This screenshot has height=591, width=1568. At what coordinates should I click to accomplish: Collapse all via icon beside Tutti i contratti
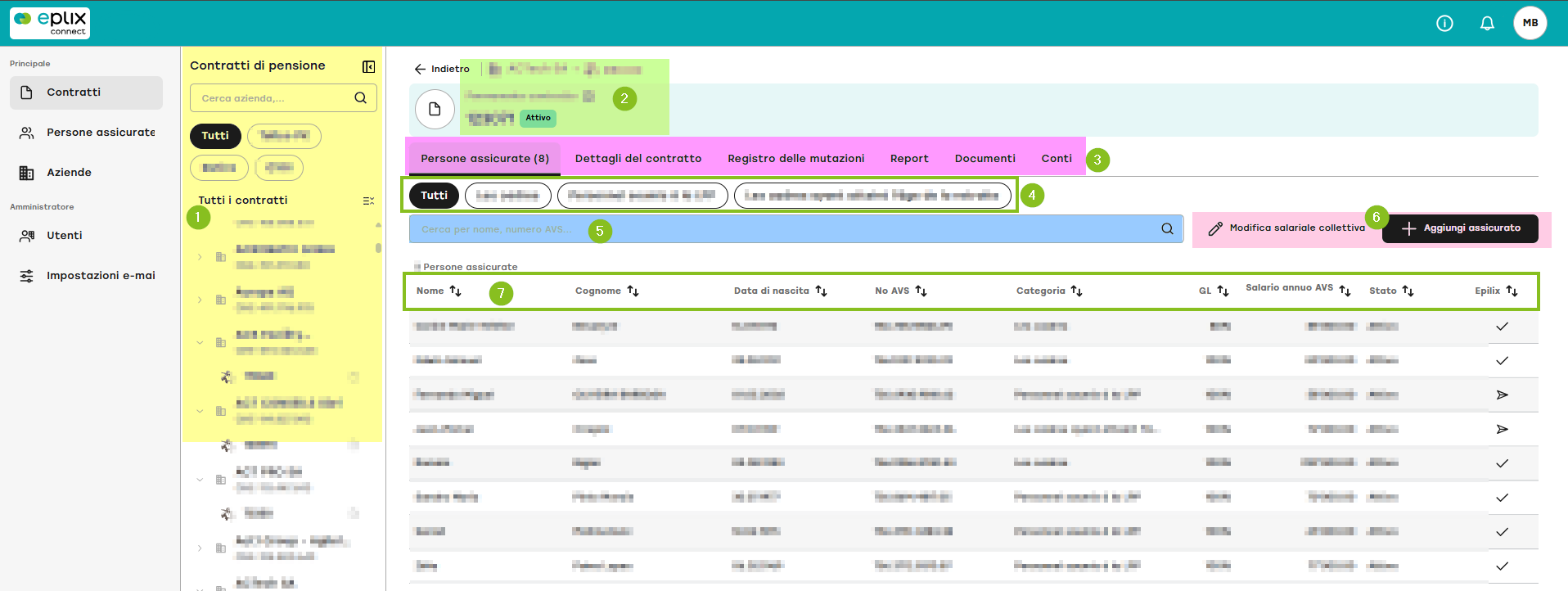tap(368, 201)
